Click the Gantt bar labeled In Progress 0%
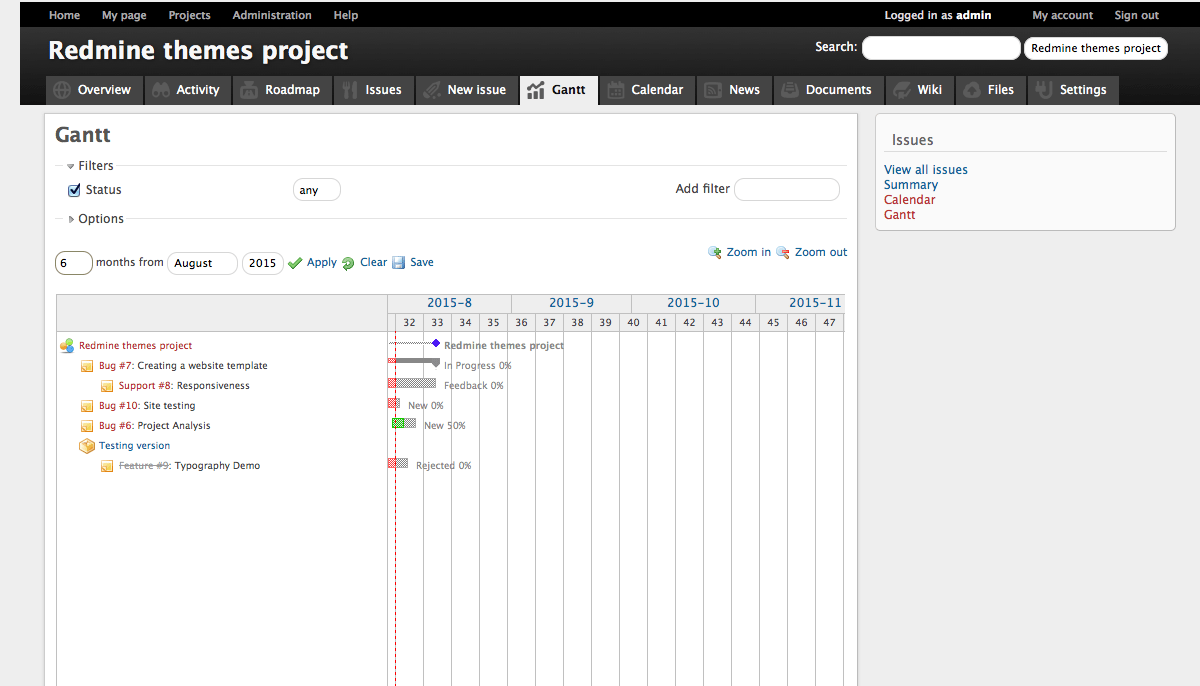1200x686 pixels. (414, 361)
